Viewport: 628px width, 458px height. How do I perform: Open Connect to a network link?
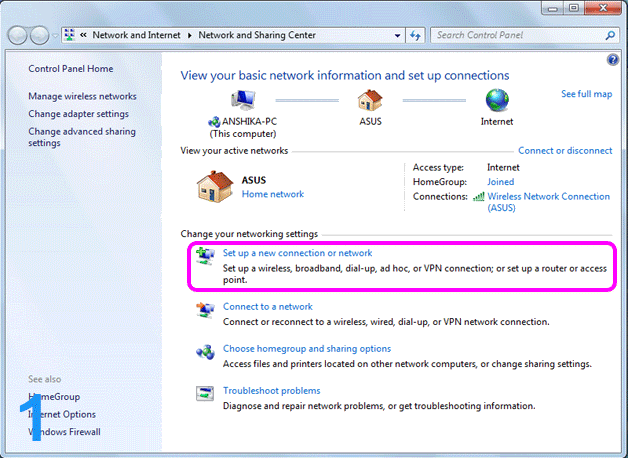tap(268, 307)
